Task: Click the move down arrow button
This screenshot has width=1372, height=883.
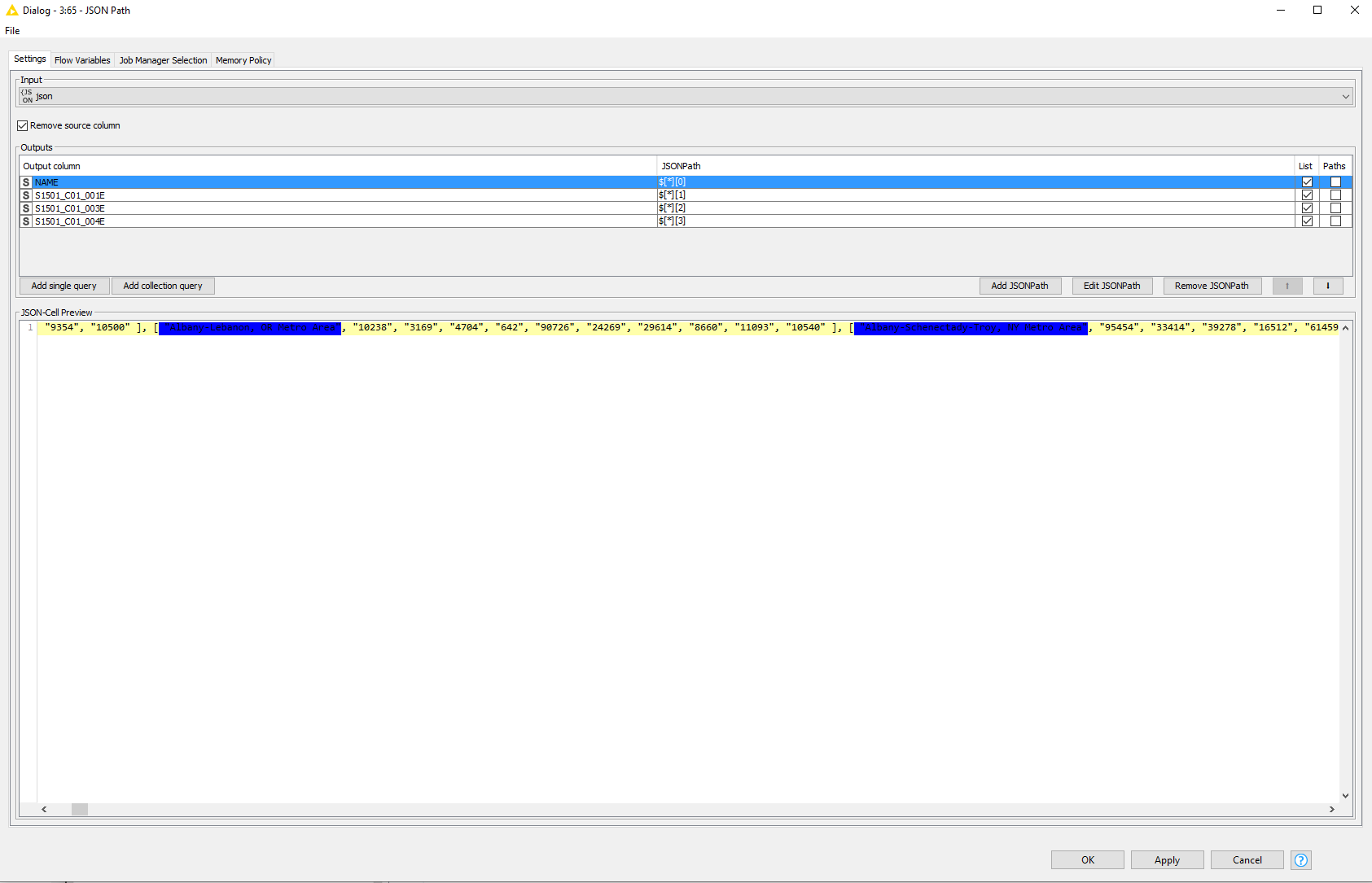Action: [x=1328, y=286]
